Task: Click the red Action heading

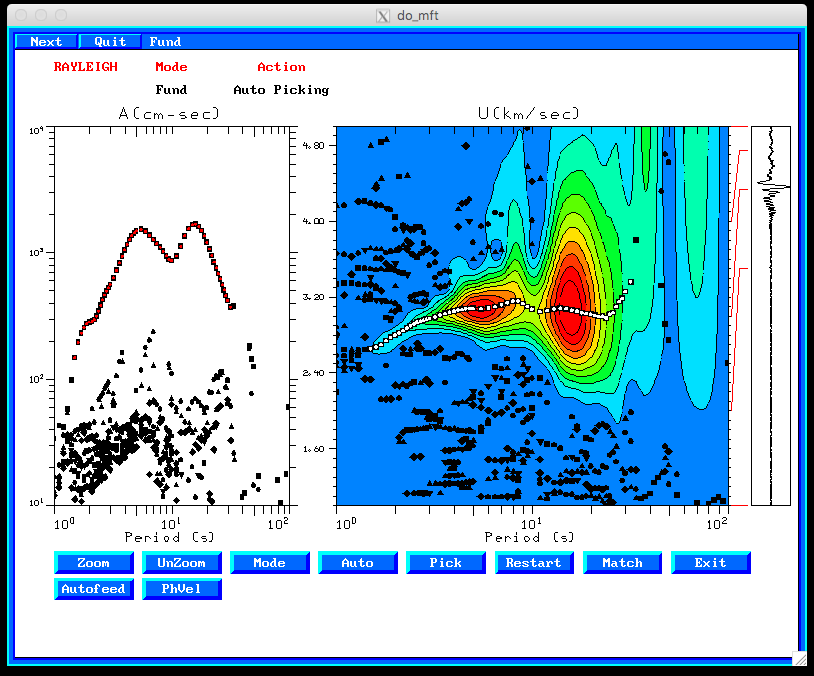Action: coord(281,67)
